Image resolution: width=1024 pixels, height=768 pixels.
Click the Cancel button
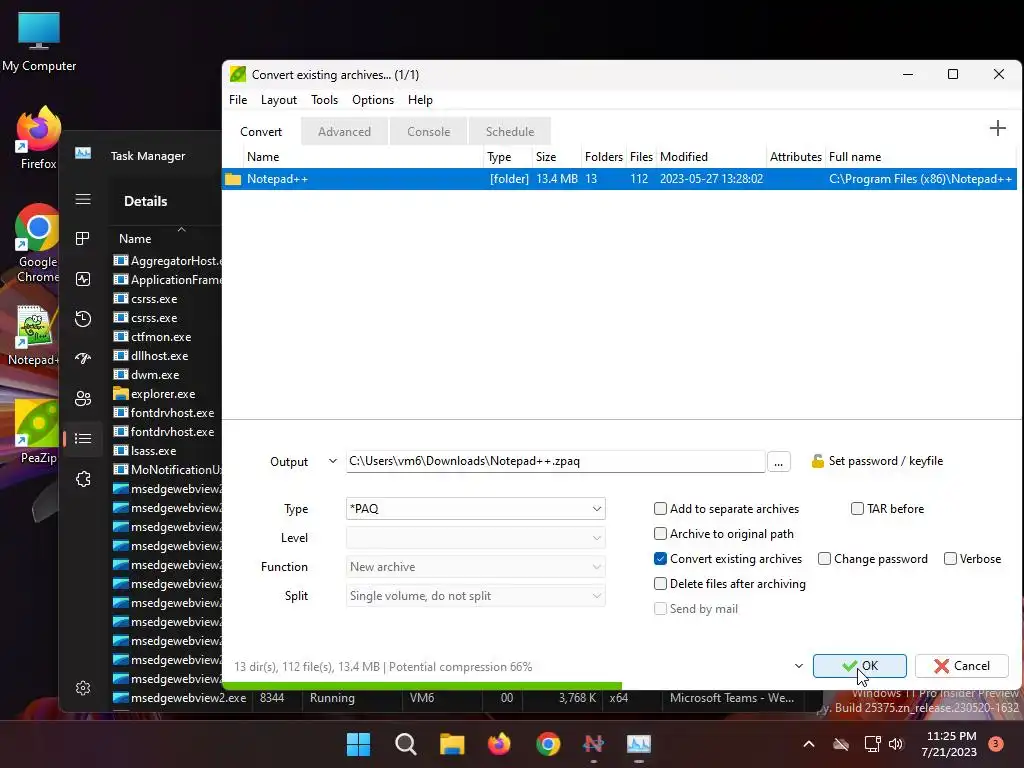click(x=962, y=666)
